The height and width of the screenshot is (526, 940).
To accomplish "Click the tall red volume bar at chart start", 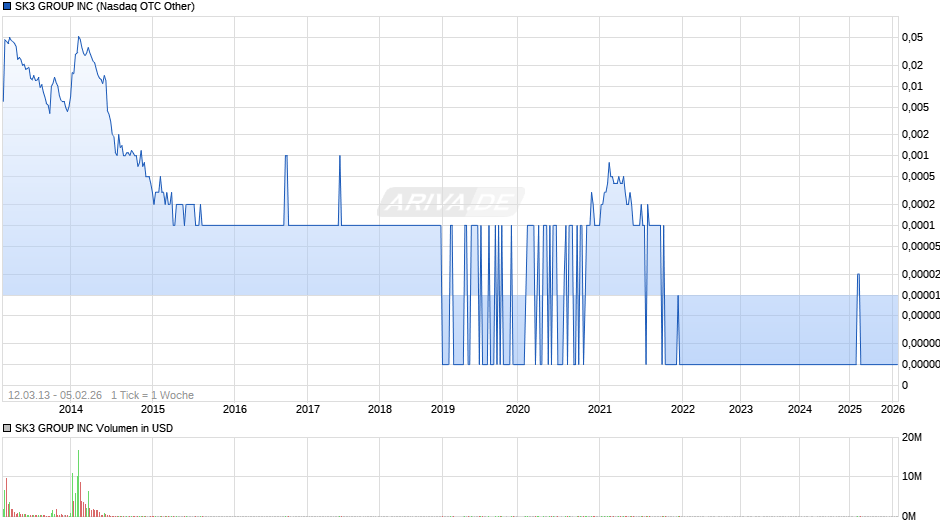I will [x=6, y=497].
